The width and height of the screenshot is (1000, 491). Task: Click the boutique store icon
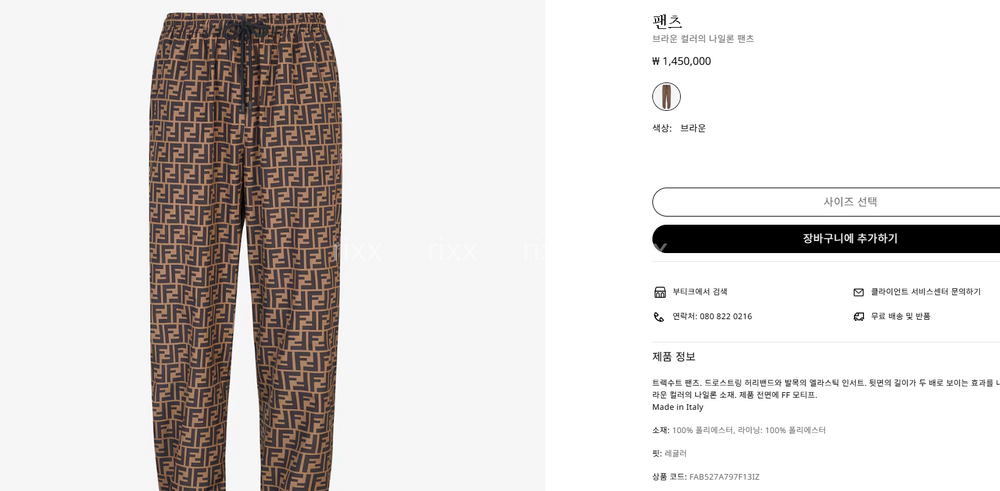[659, 292]
